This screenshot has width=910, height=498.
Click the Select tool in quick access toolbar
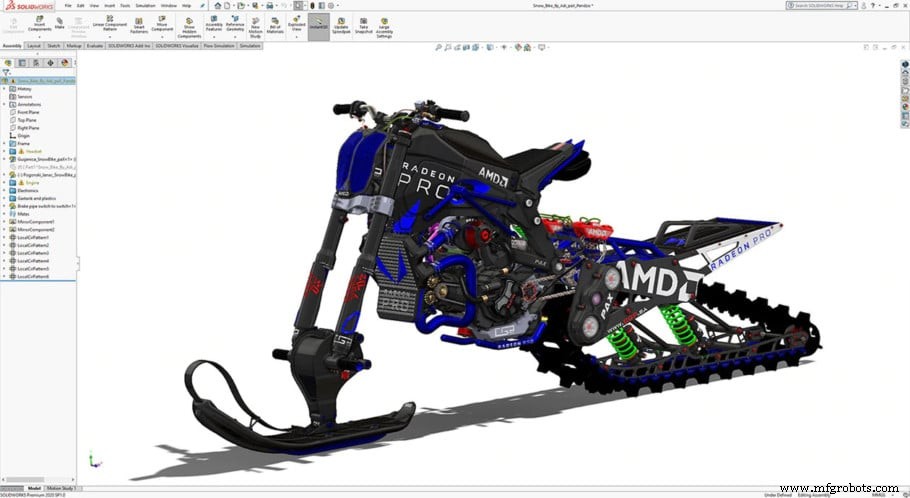[x=298, y=5]
